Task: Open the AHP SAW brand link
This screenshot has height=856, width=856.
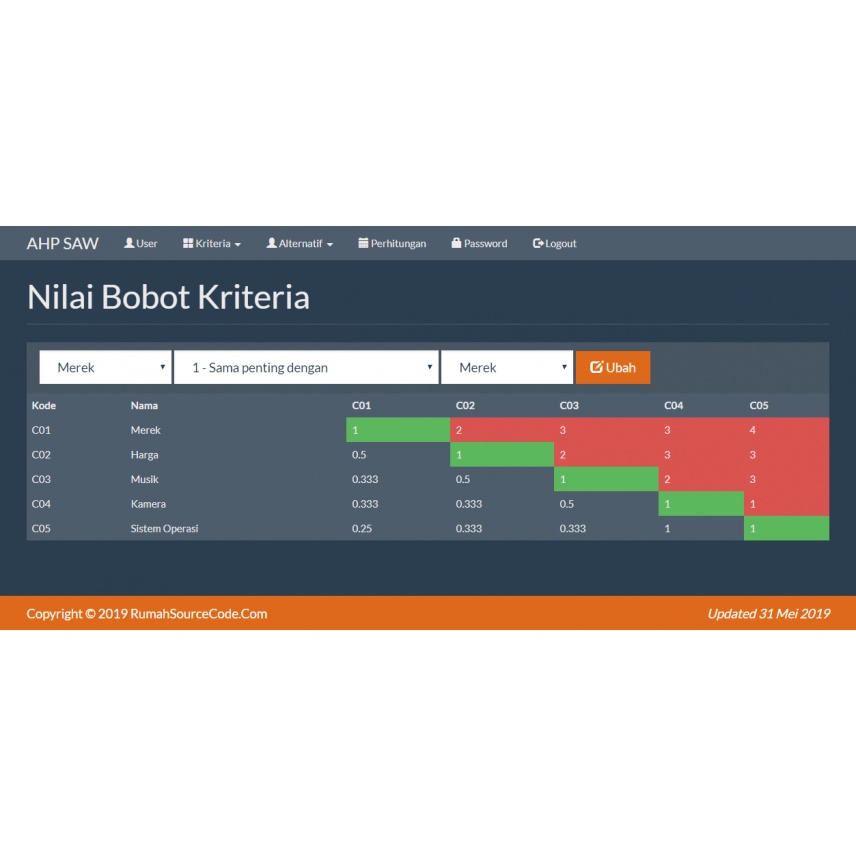Action: (63, 243)
